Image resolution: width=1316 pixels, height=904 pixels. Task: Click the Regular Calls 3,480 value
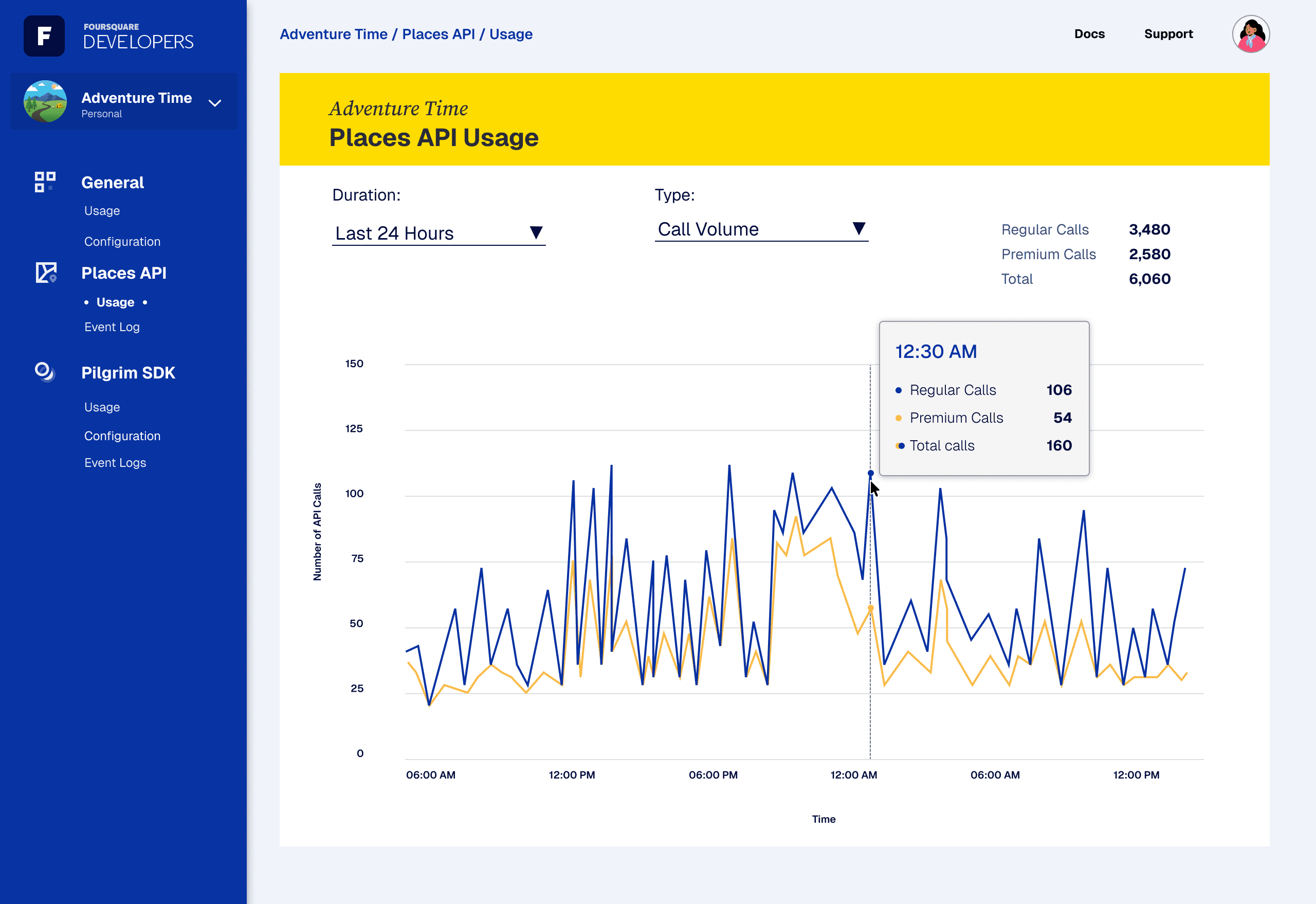(x=1149, y=229)
